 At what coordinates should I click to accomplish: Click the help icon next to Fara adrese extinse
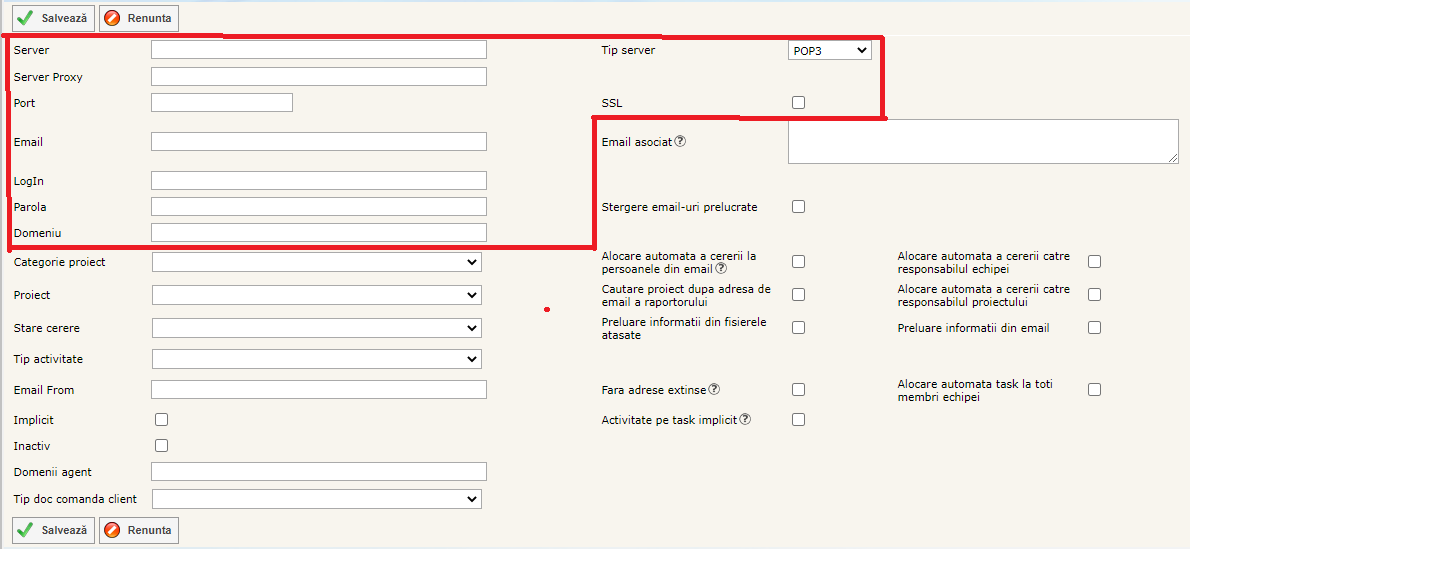[x=714, y=389]
